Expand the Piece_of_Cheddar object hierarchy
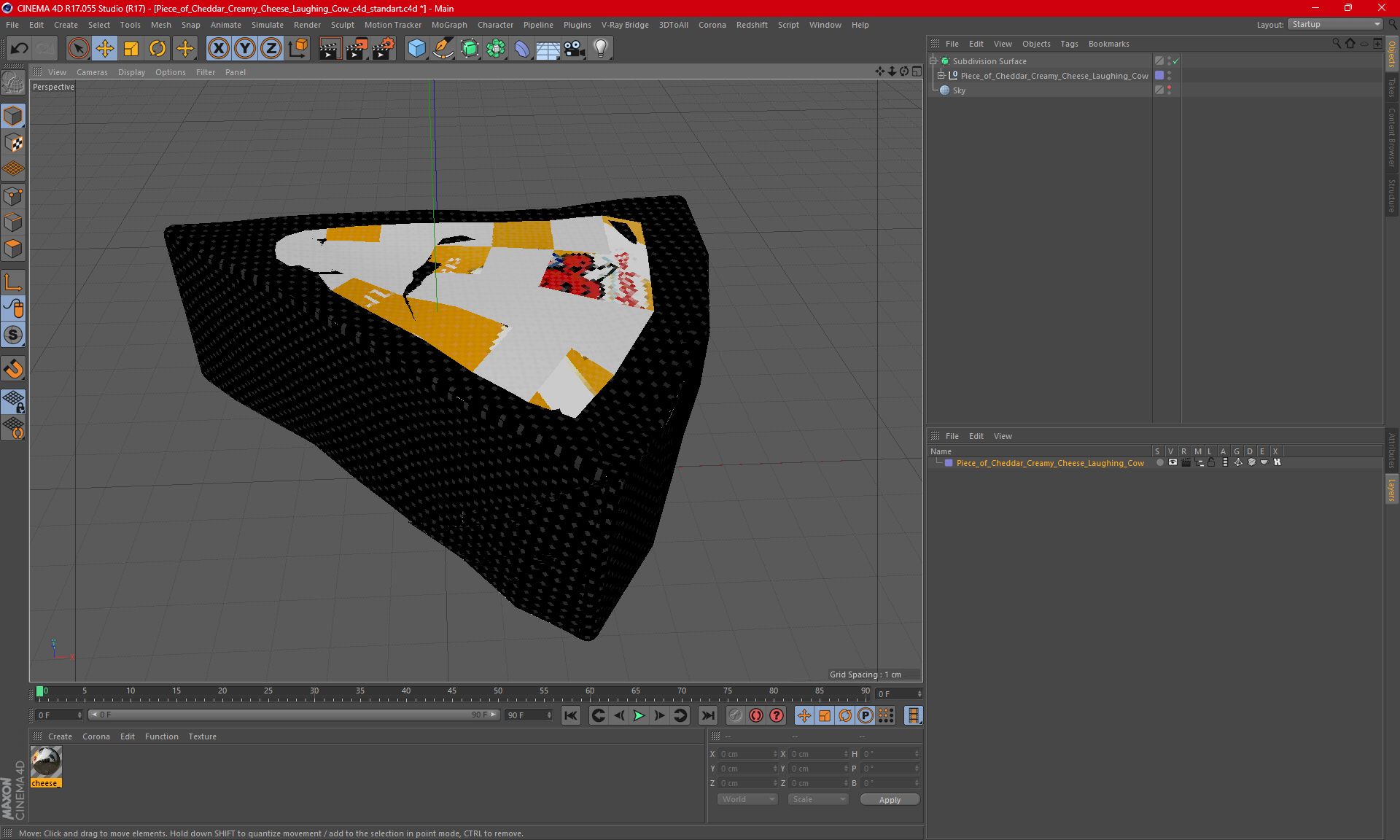 [941, 76]
